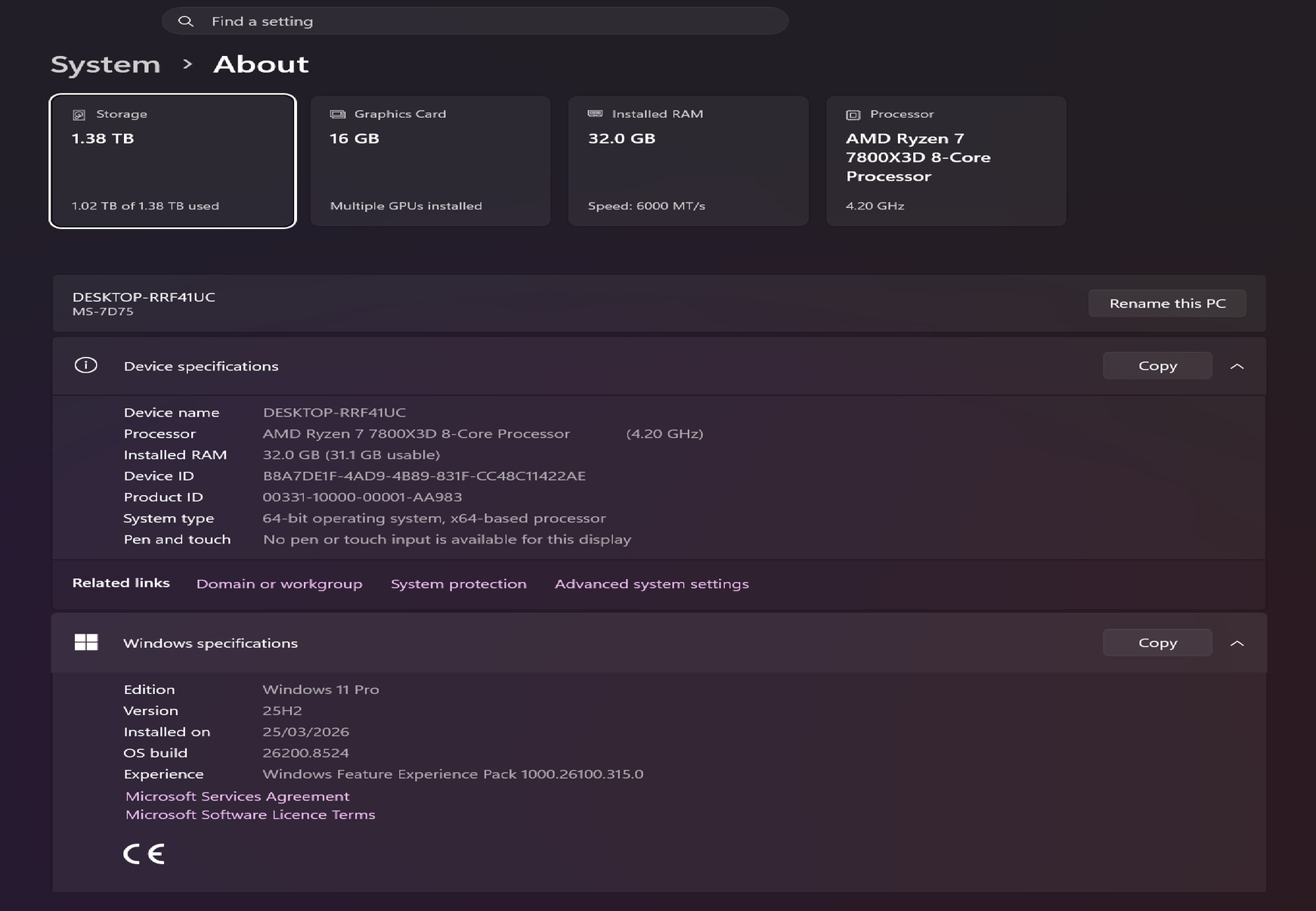Viewport: 1316px width, 911px height.
Task: Click the Installed on date 25/03/2026
Action: (305, 732)
